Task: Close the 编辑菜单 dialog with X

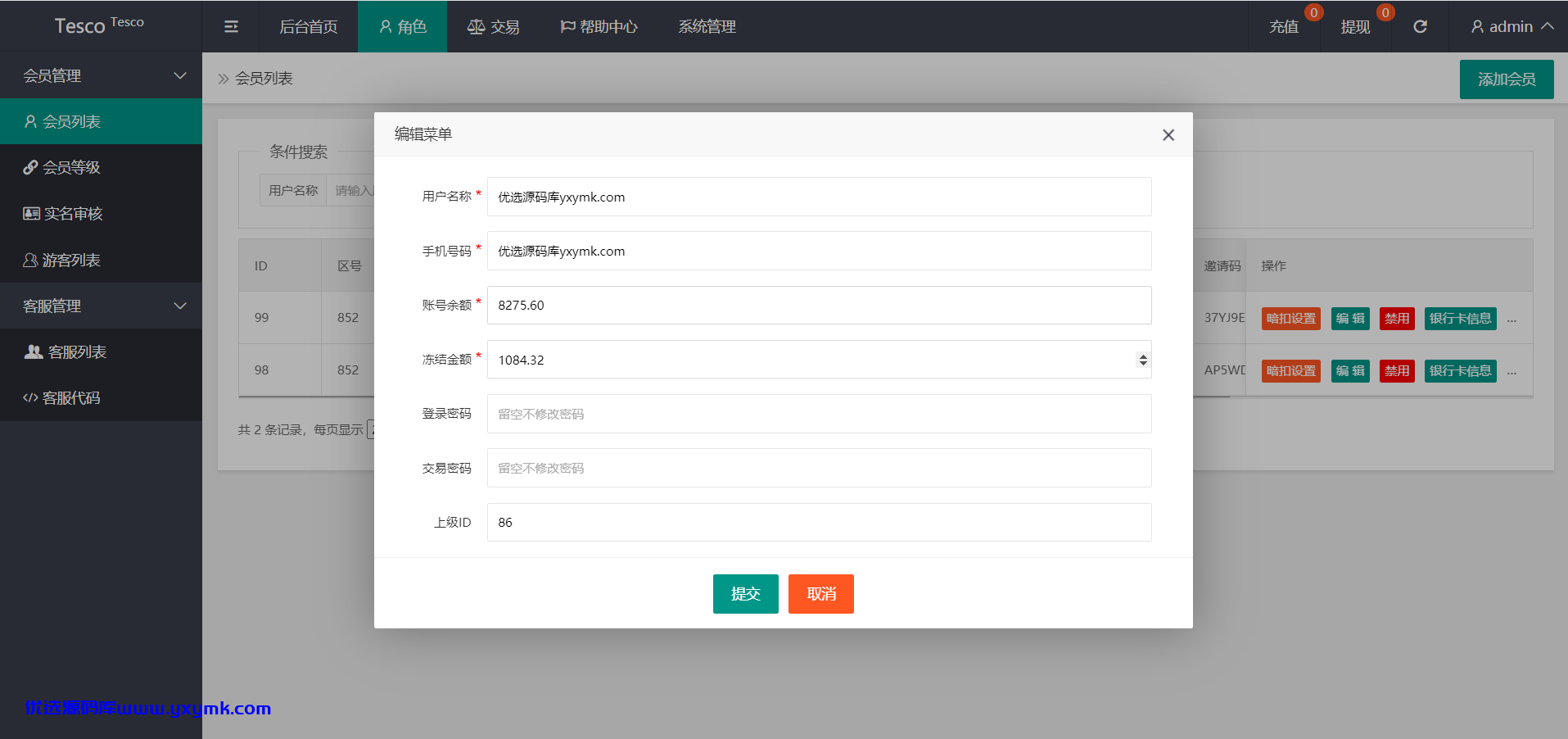Action: (1168, 134)
